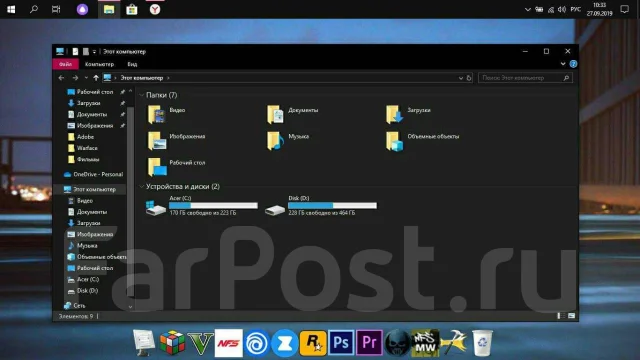Click the navigation pane scrollbar
The height and width of the screenshot is (360, 640).
point(130,201)
